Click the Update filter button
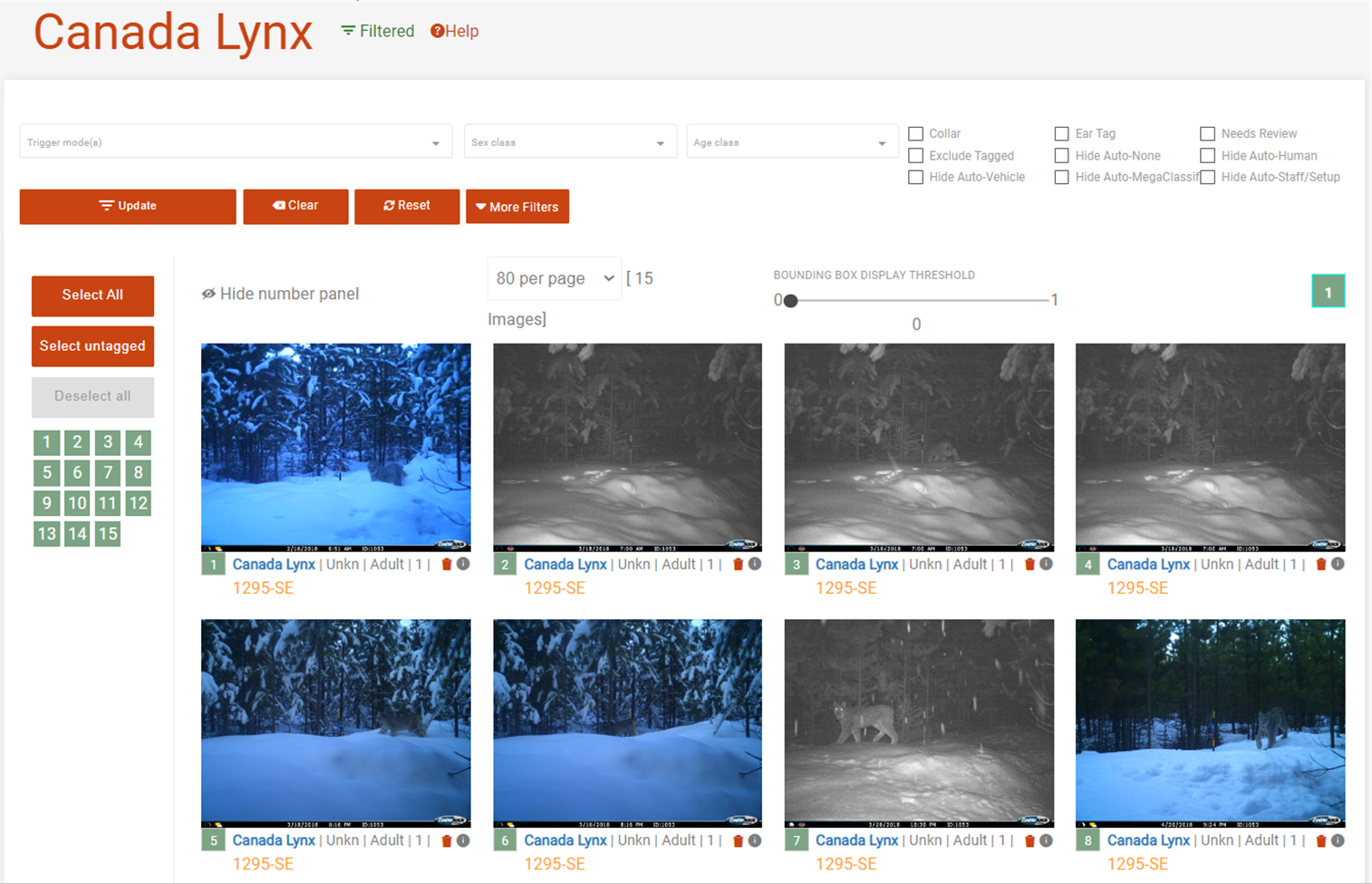The image size is (1372, 884). tap(128, 206)
